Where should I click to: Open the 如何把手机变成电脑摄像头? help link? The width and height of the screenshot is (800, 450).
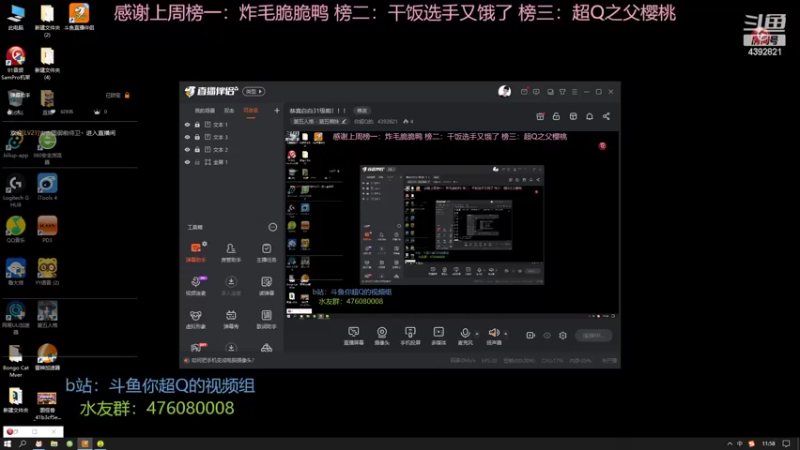[x=223, y=360]
